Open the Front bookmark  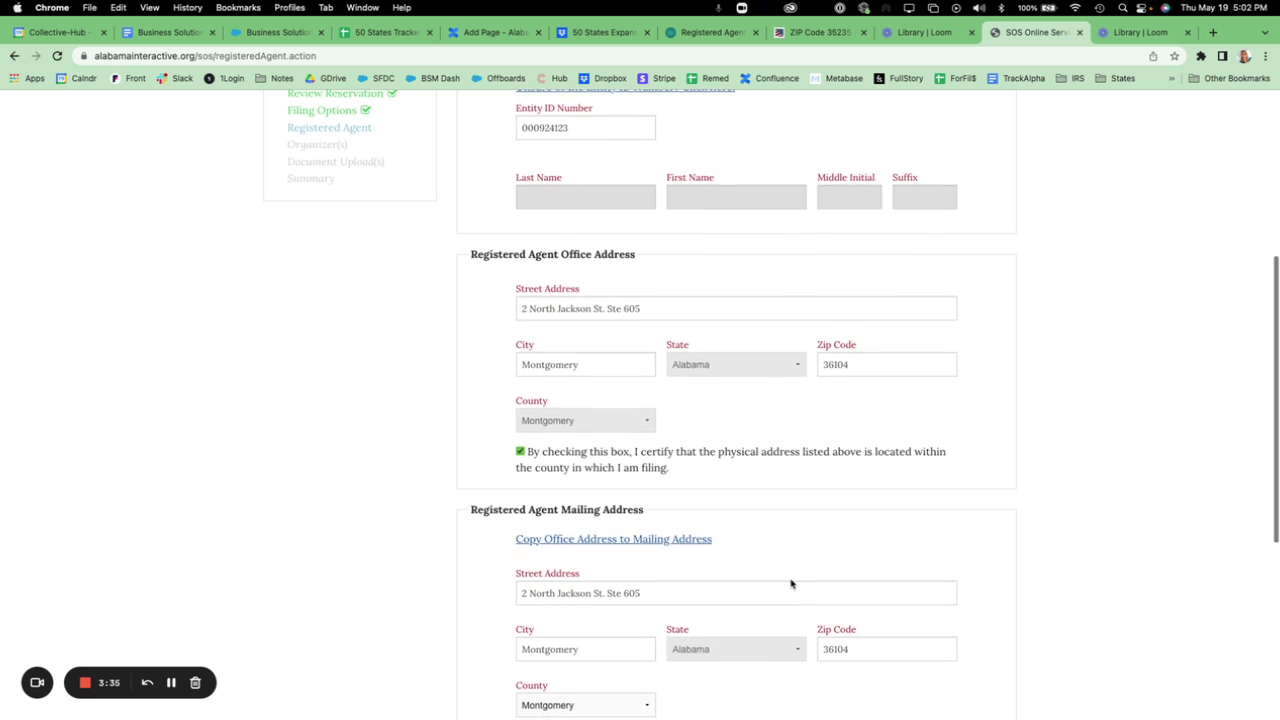pyautogui.click(x=128, y=78)
